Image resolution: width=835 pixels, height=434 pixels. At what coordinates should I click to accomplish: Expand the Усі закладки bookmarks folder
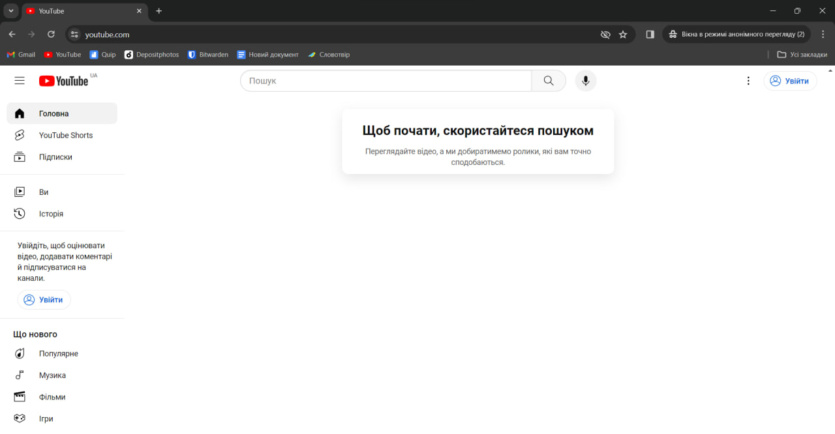tap(802, 54)
